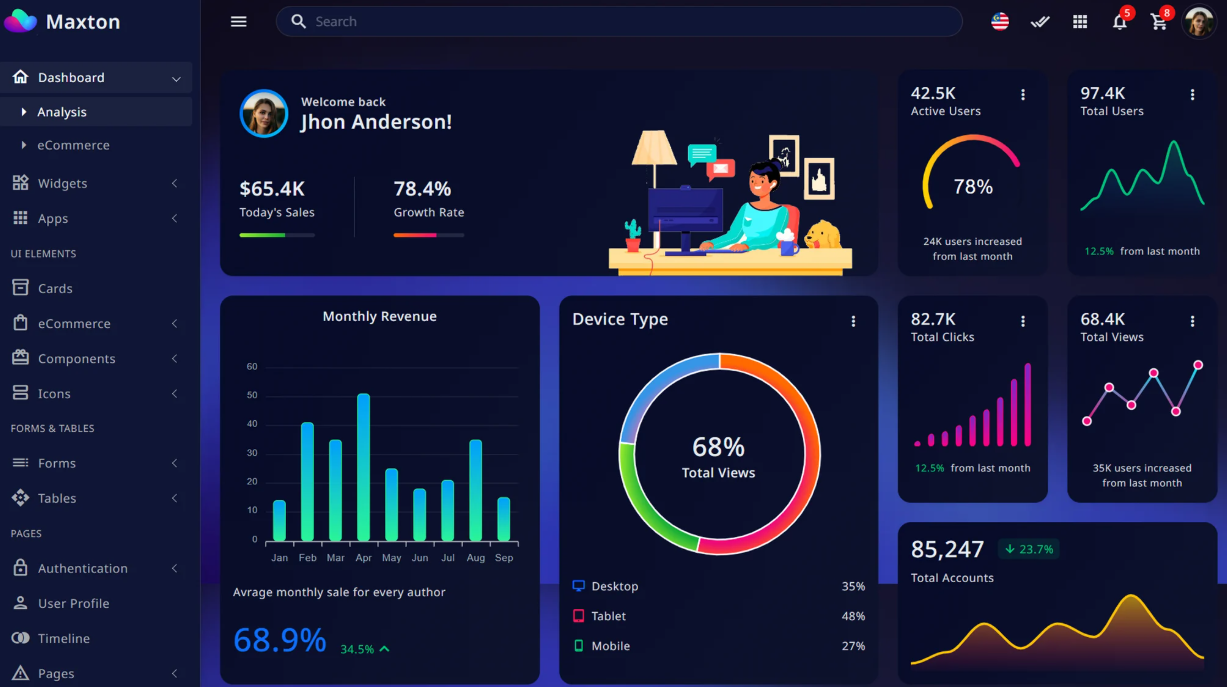Open Active Users card options menu
The image size is (1227, 687).
1022,95
